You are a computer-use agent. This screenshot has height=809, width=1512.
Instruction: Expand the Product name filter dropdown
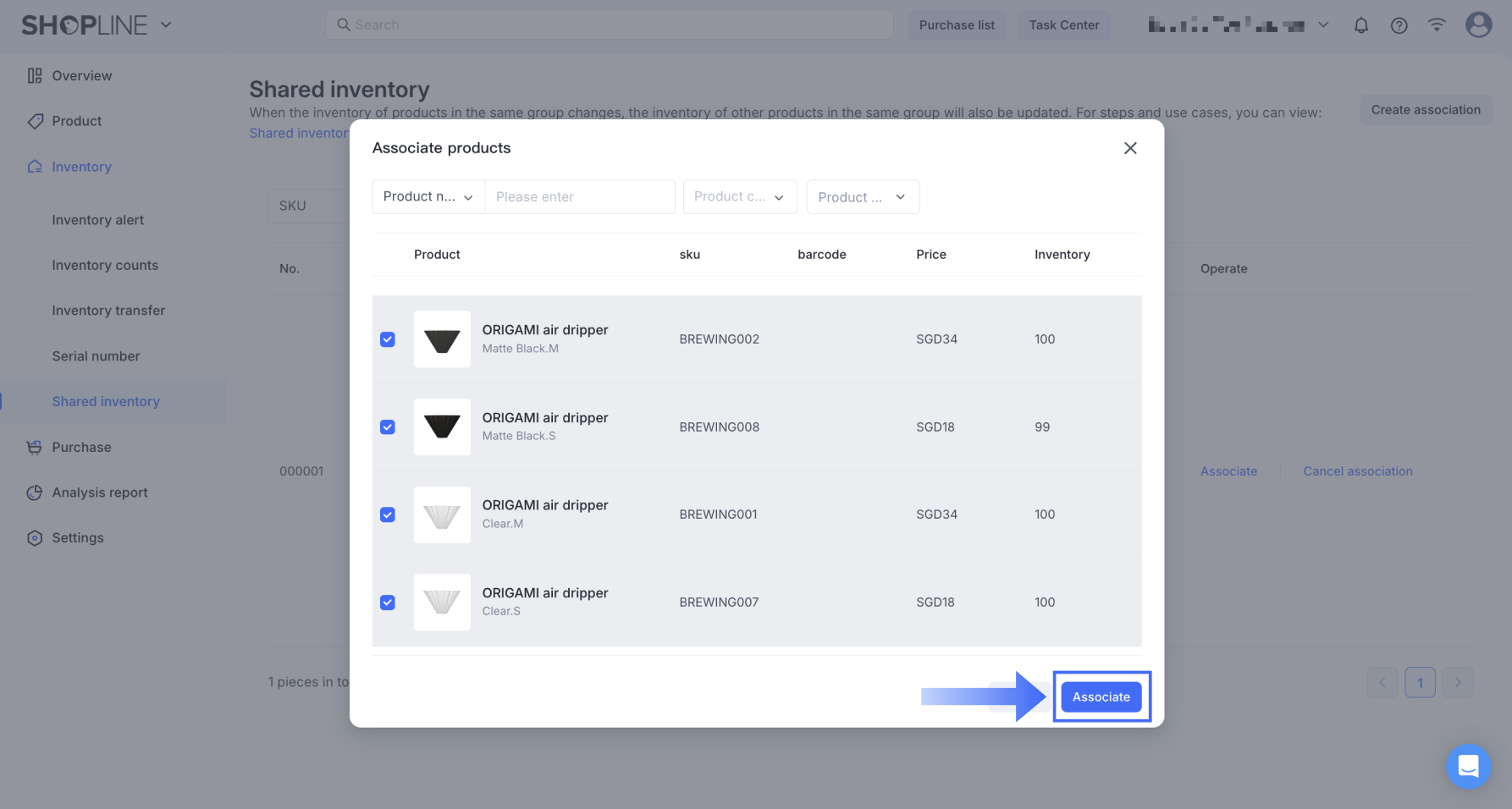coord(428,197)
